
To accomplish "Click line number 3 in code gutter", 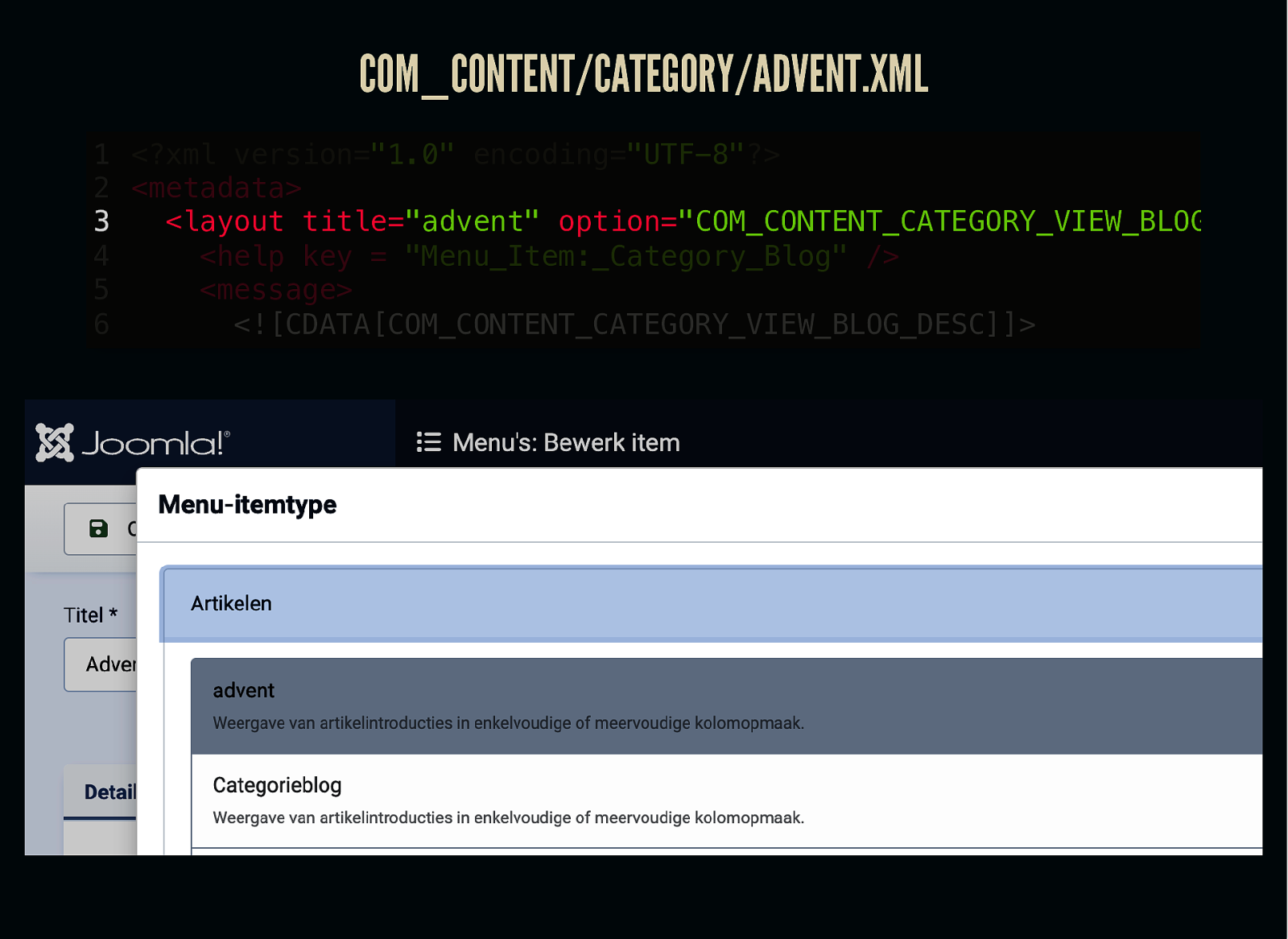I will pyautogui.click(x=101, y=221).
